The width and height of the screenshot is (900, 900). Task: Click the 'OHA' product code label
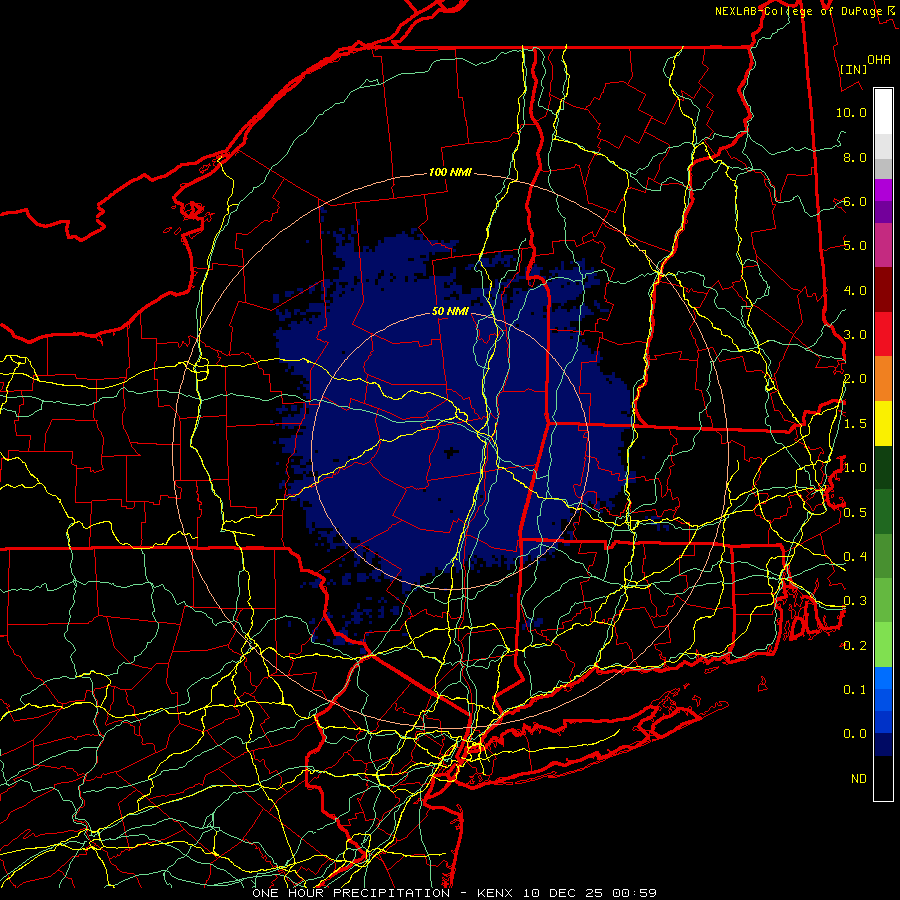[x=879, y=59]
